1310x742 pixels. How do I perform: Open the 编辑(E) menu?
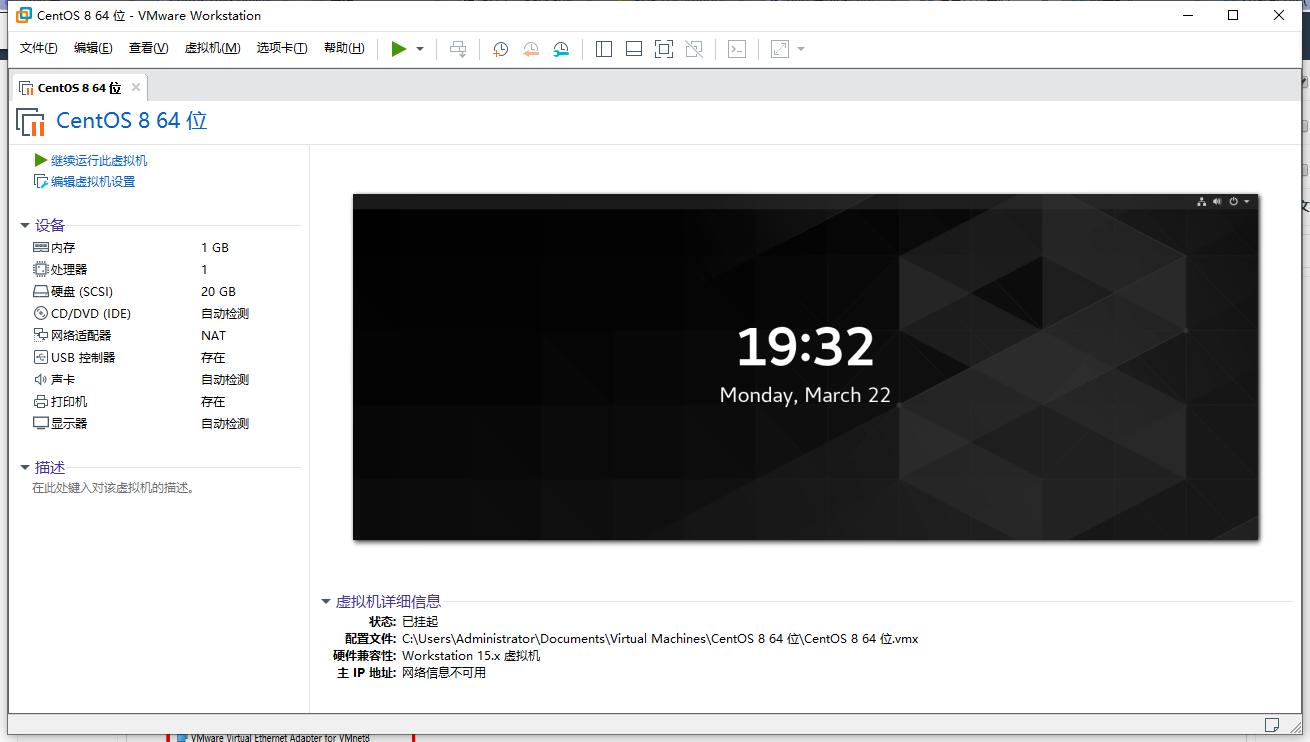click(x=93, y=48)
